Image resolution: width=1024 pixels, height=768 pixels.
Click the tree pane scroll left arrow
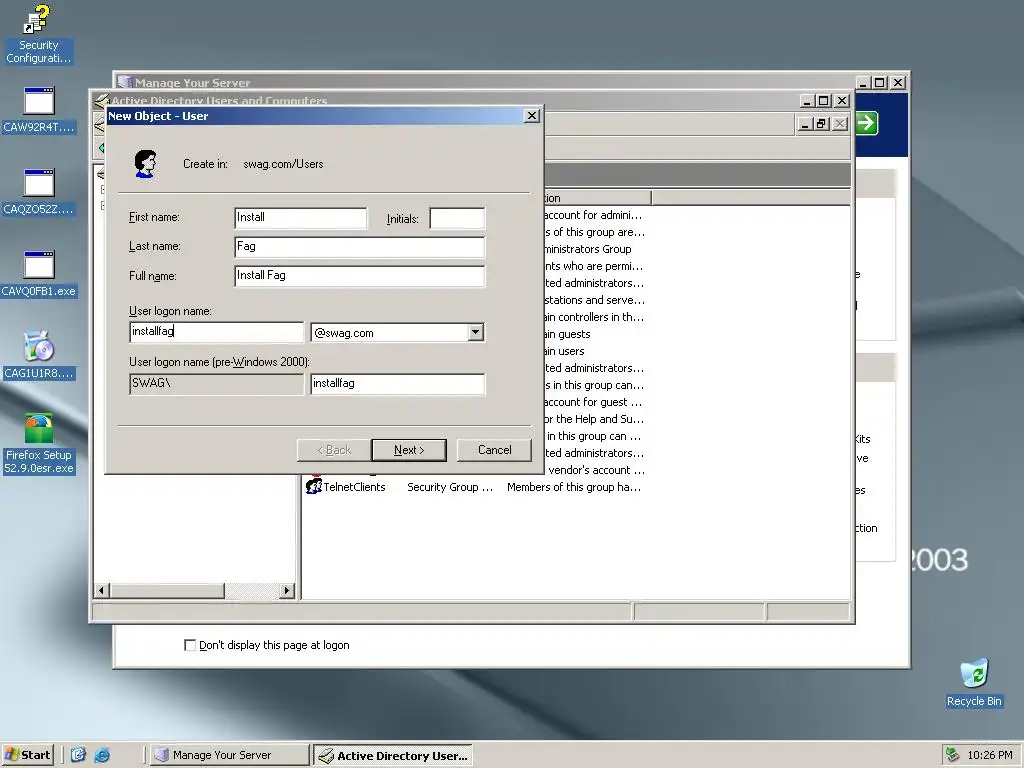(x=101, y=590)
